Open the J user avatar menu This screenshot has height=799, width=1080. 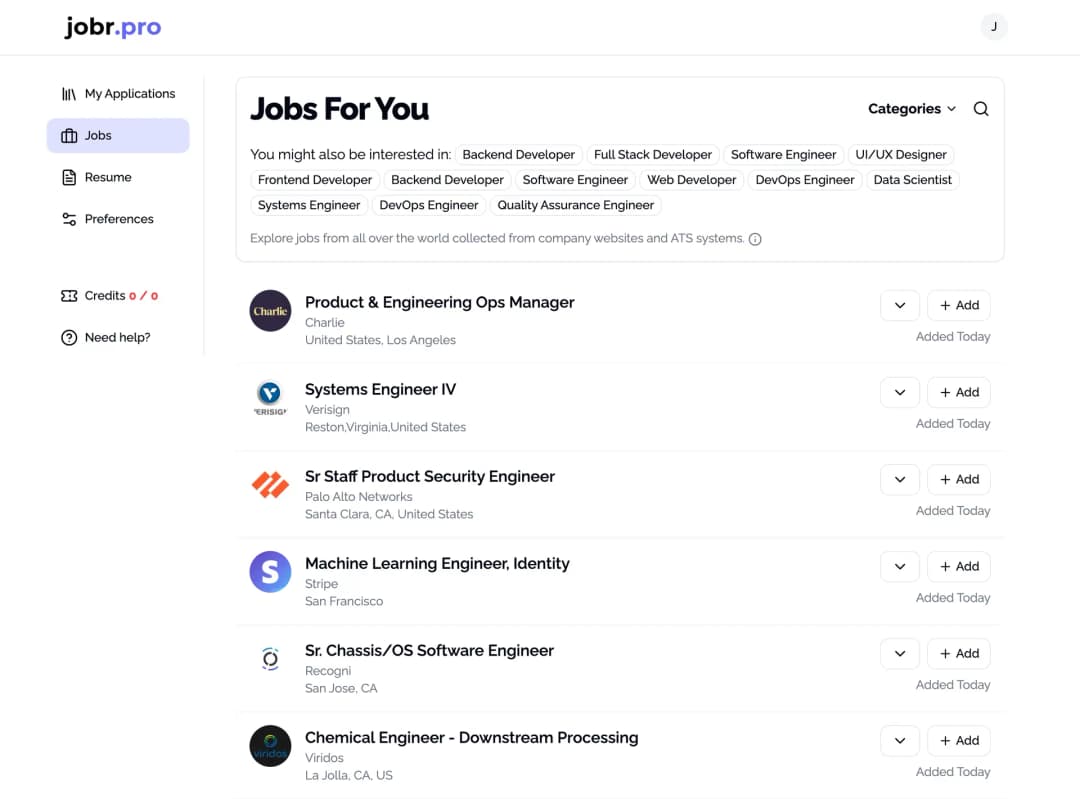pyautogui.click(x=993, y=26)
